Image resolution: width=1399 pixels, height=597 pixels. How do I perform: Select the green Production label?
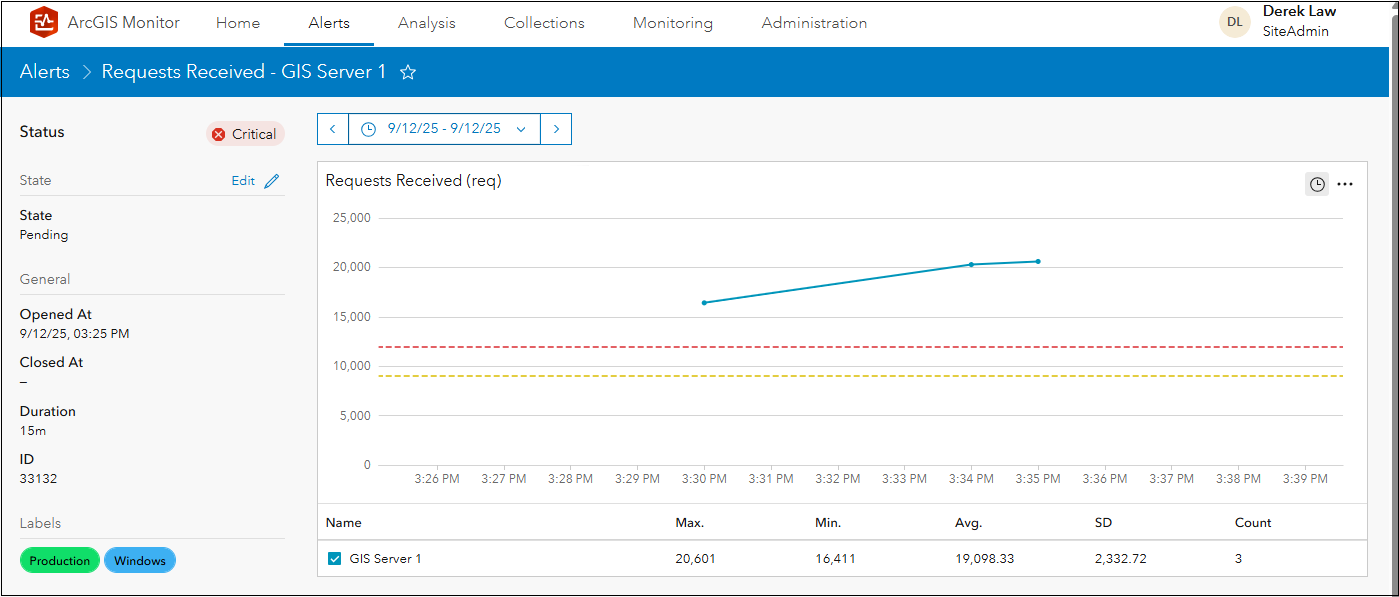coord(60,561)
